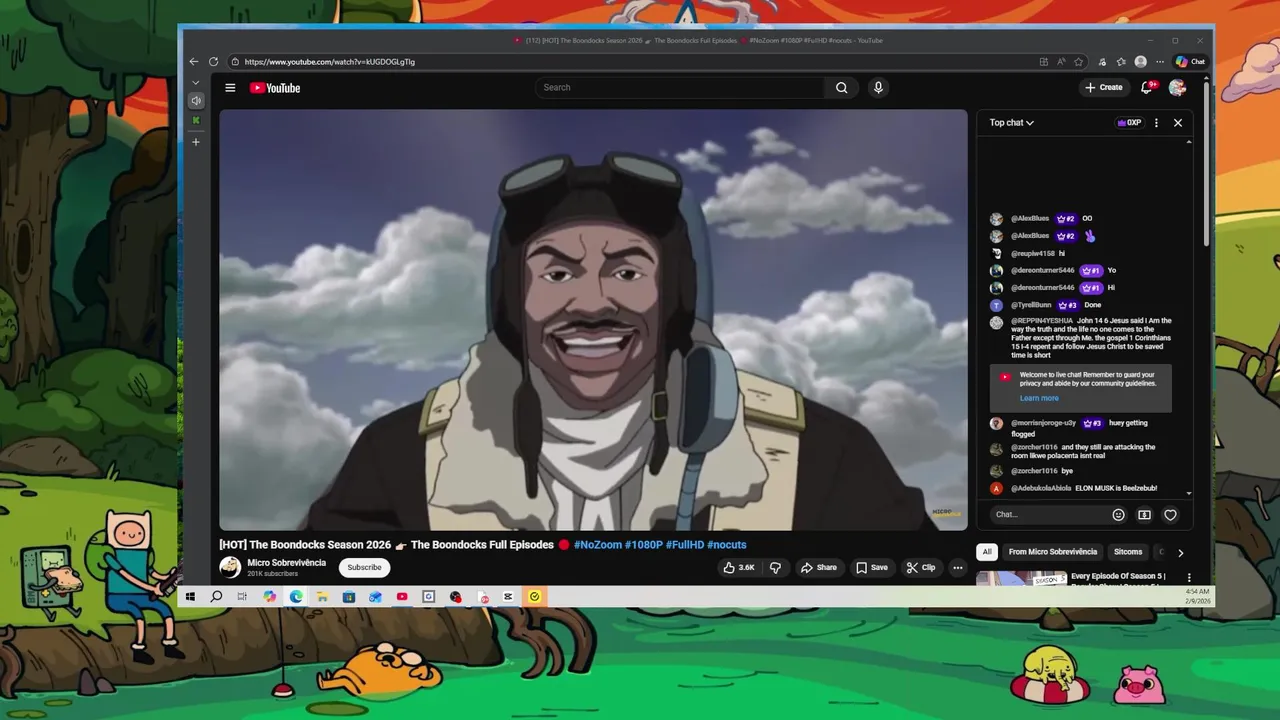
Task: Open Read aloud icon in address bar
Action: pos(1061,62)
